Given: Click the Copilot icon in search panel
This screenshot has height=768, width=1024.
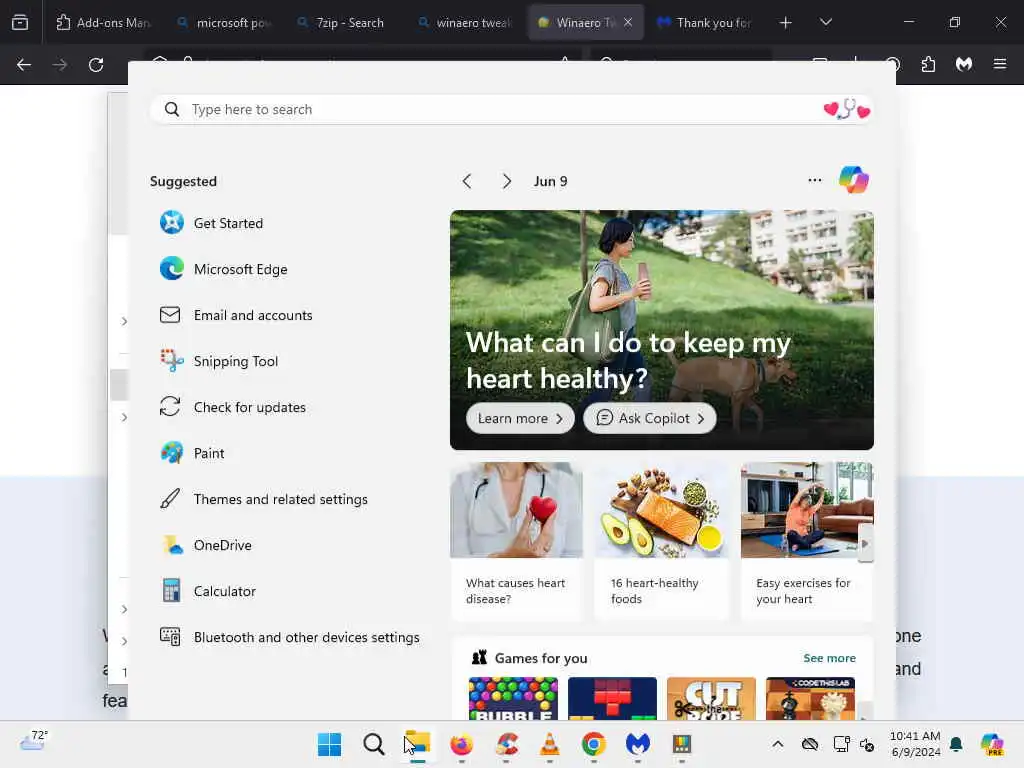Looking at the screenshot, I should [x=854, y=180].
